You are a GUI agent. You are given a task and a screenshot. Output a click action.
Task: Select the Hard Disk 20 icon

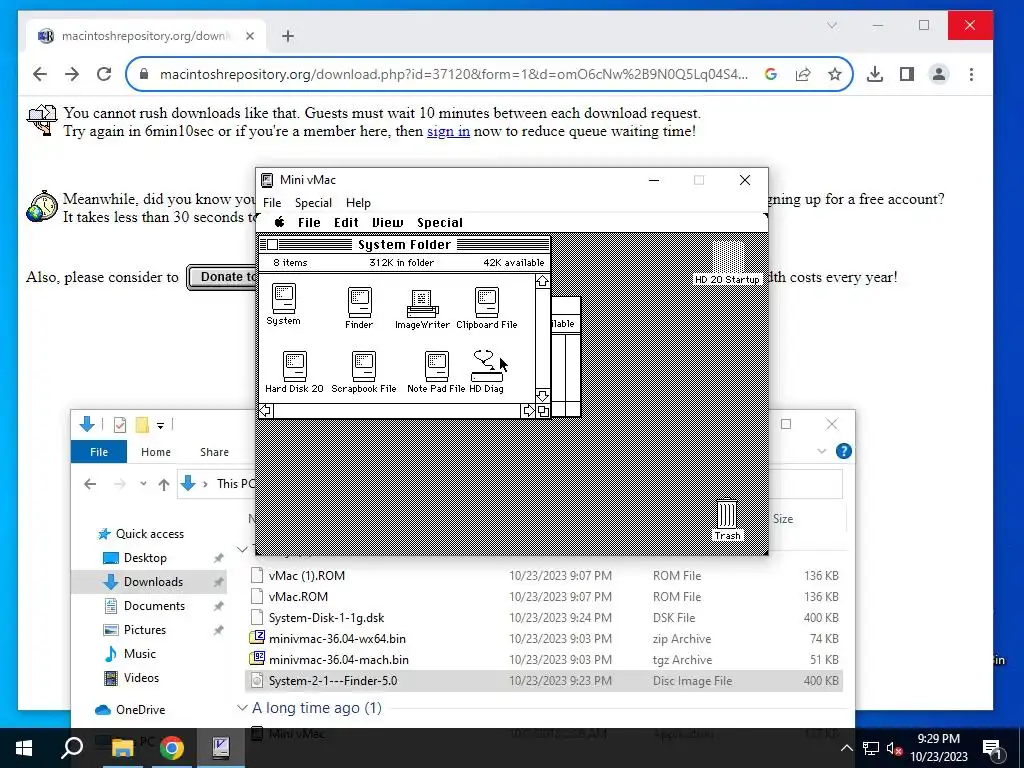[295, 366]
